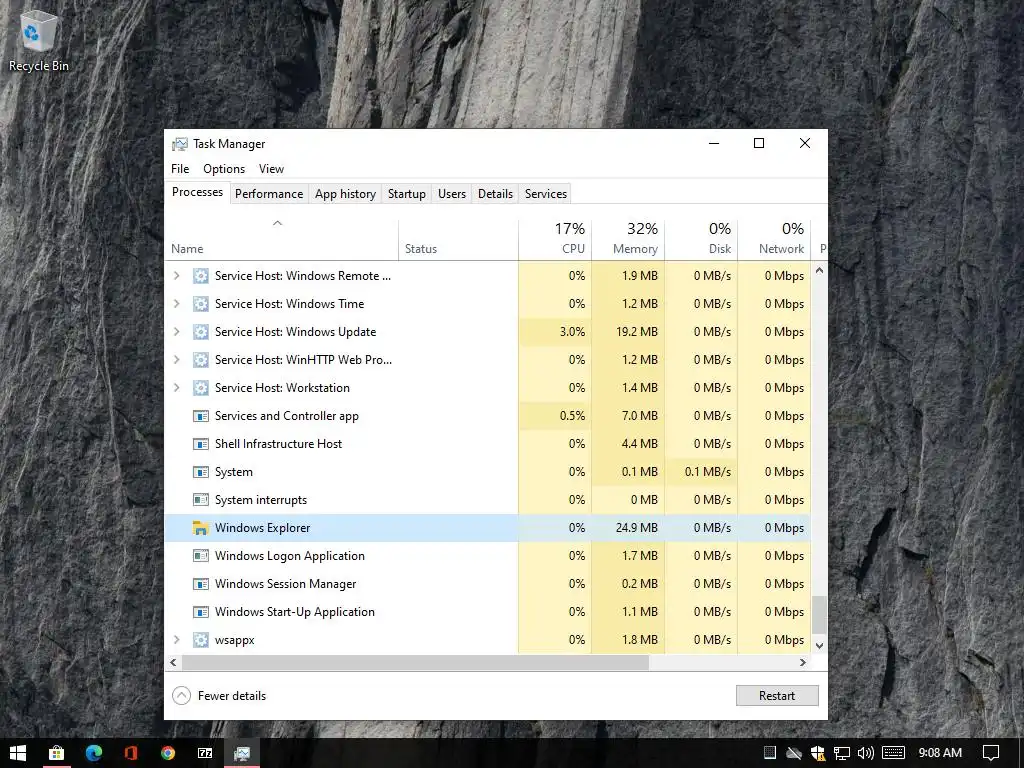The height and width of the screenshot is (768, 1024).
Task: Click the Windows Start-Up Application icon
Action: coord(200,612)
